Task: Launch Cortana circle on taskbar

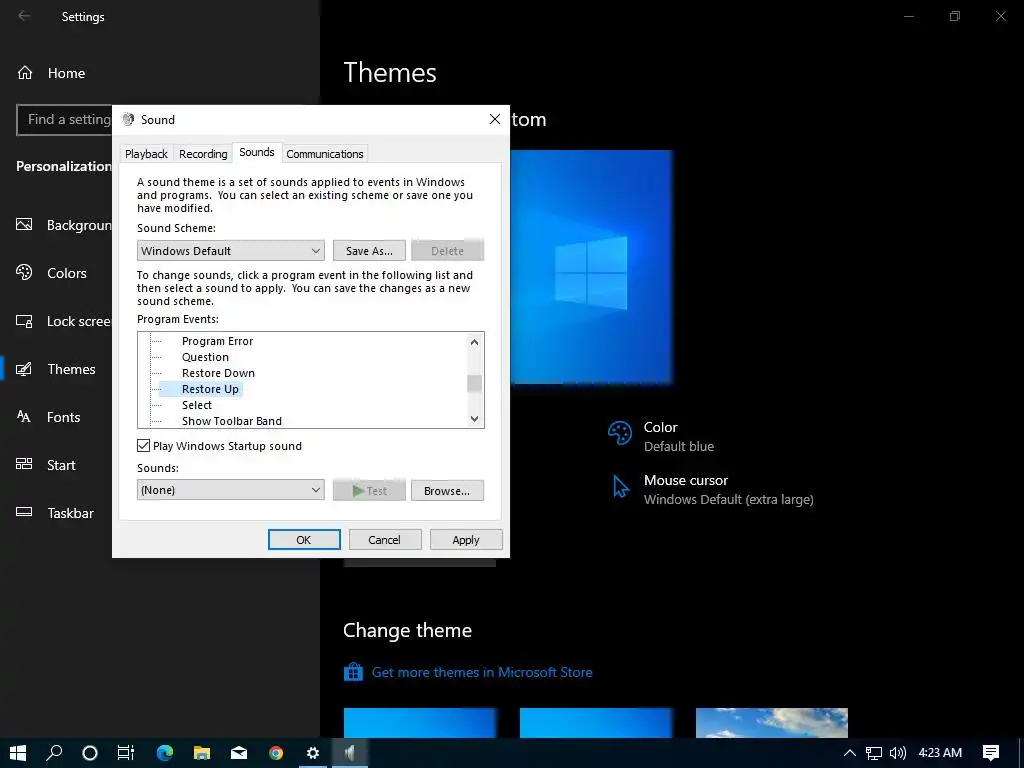Action: [90, 753]
